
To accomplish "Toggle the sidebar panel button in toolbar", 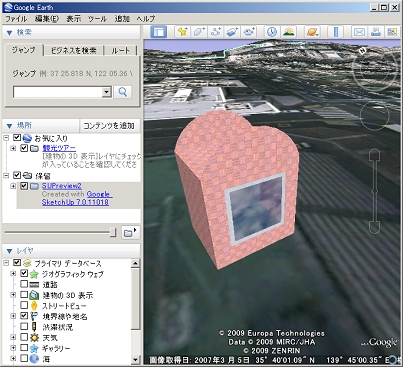I will coord(159,32).
